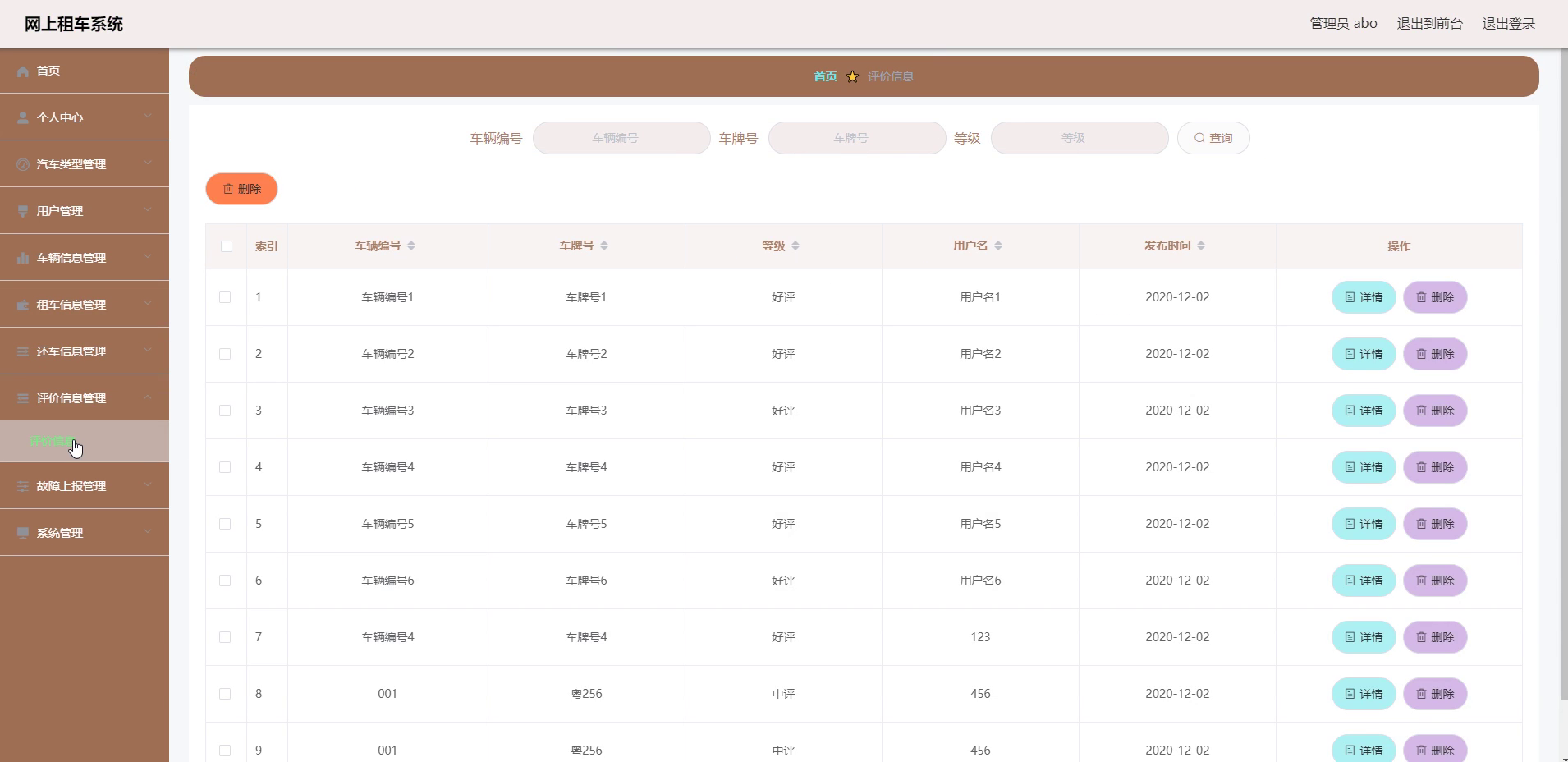Expand the 汽车类型管理 menu chevron
The image size is (1568, 762).
[148, 163]
